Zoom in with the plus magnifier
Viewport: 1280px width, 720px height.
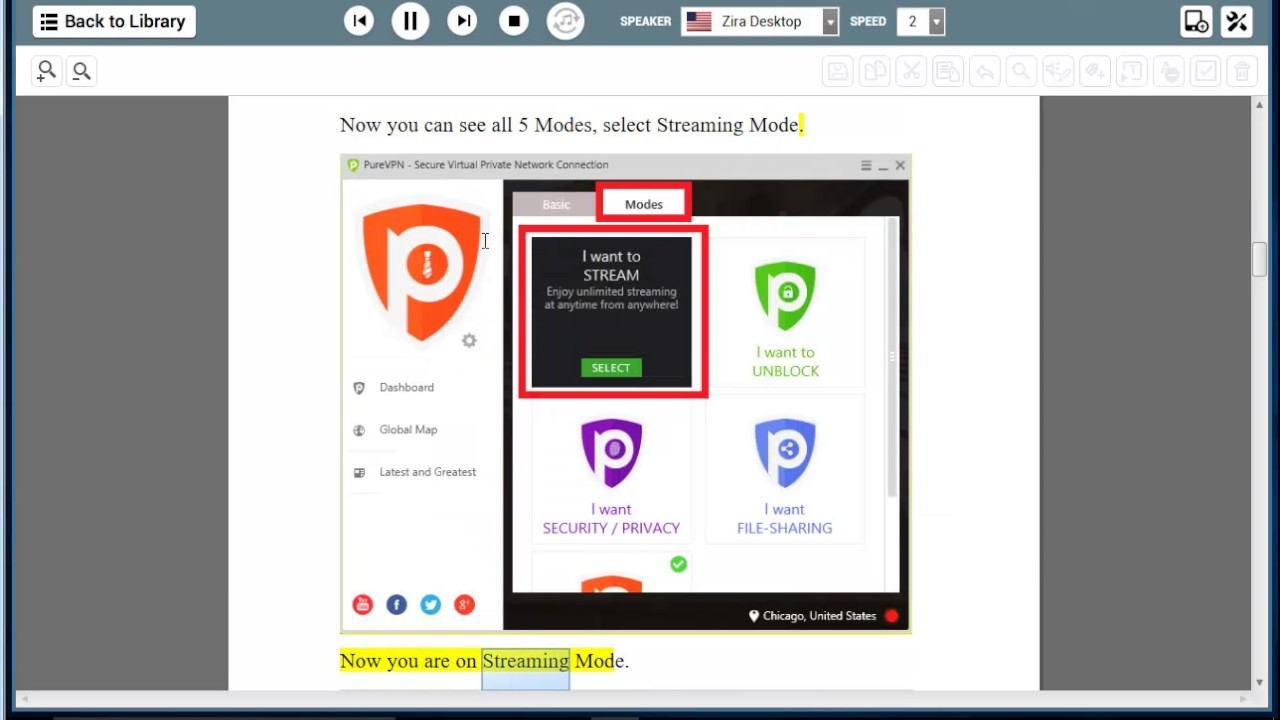pos(46,71)
